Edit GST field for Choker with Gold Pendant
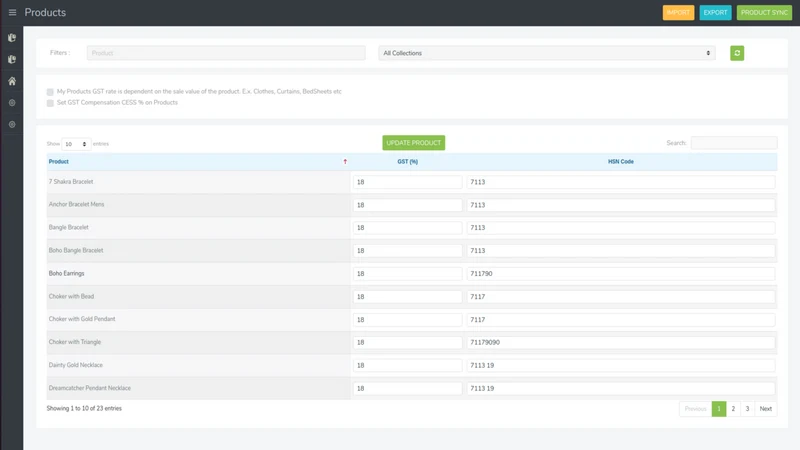This screenshot has width=800, height=450. click(407, 319)
